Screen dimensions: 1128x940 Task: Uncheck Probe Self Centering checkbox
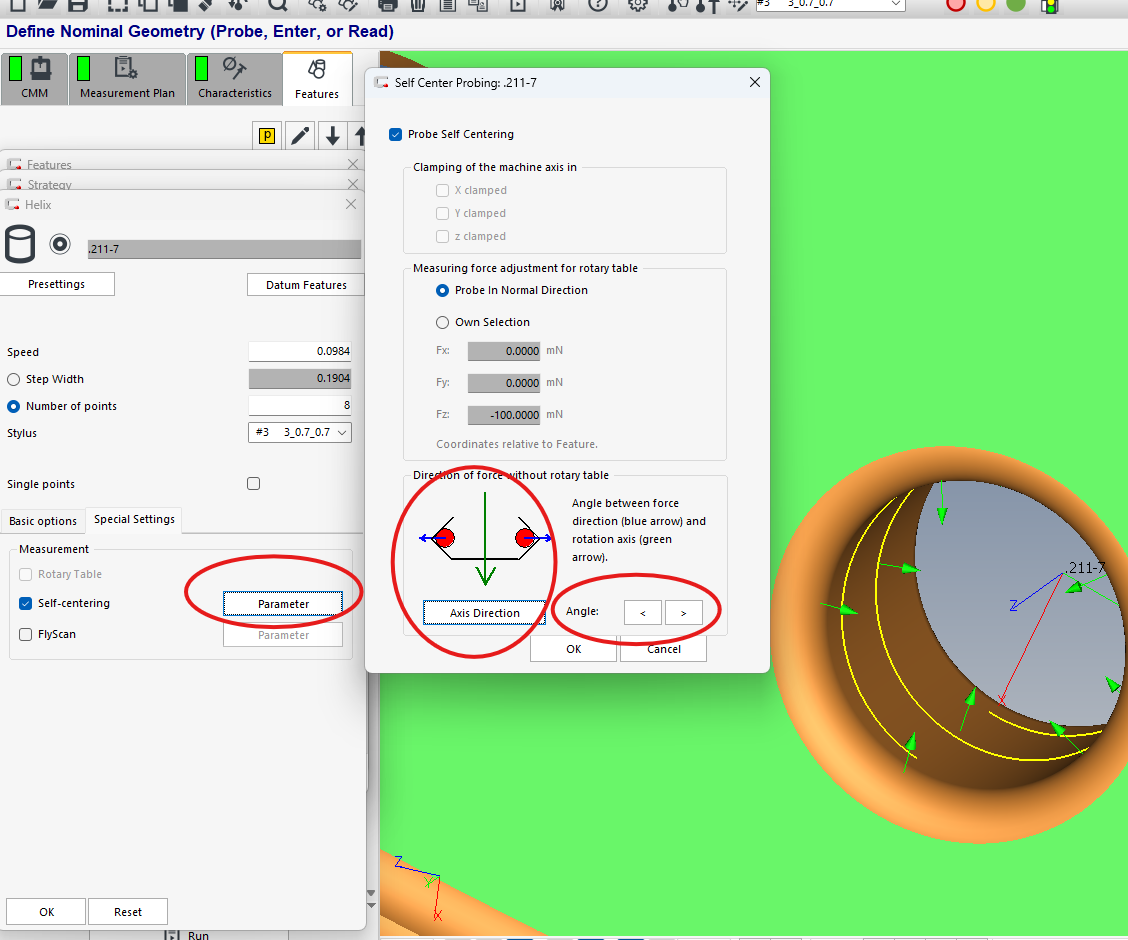pyautogui.click(x=396, y=134)
